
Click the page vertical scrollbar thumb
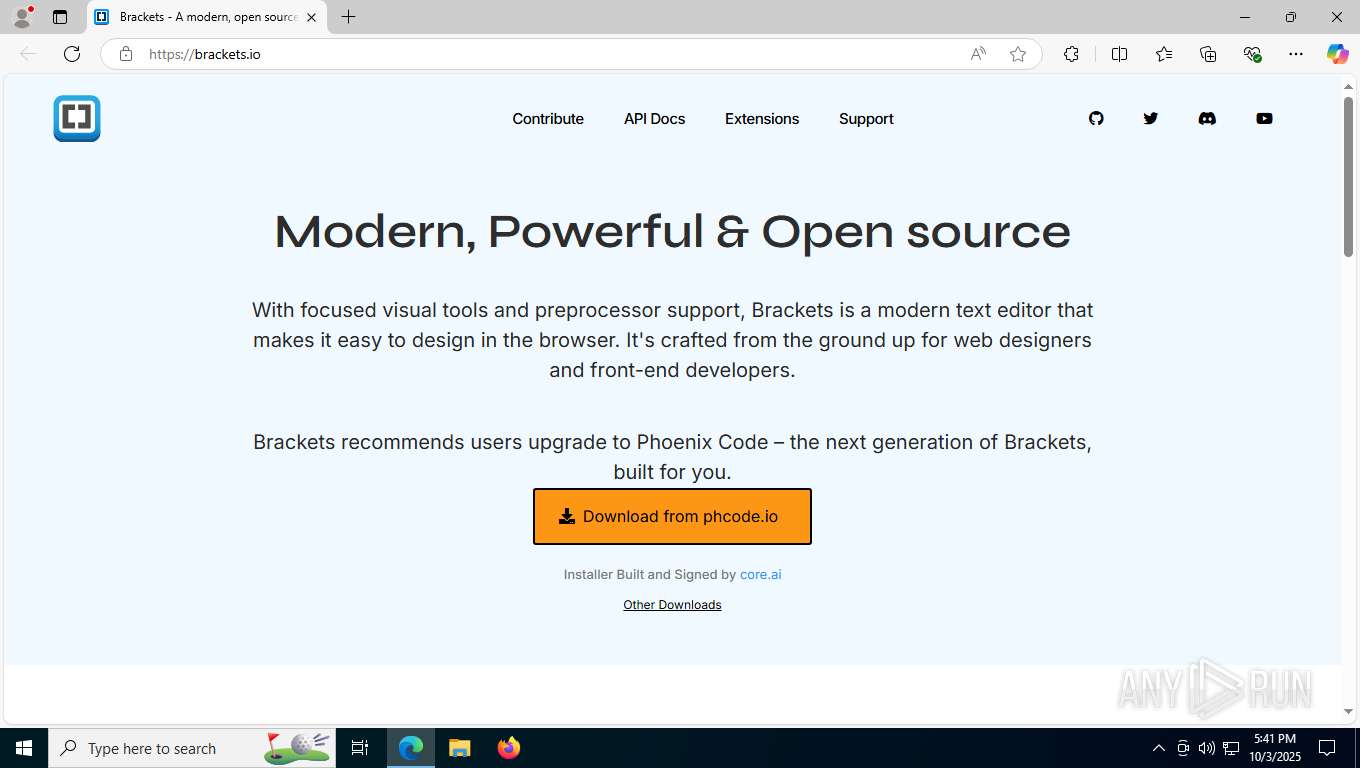pyautogui.click(x=1348, y=176)
